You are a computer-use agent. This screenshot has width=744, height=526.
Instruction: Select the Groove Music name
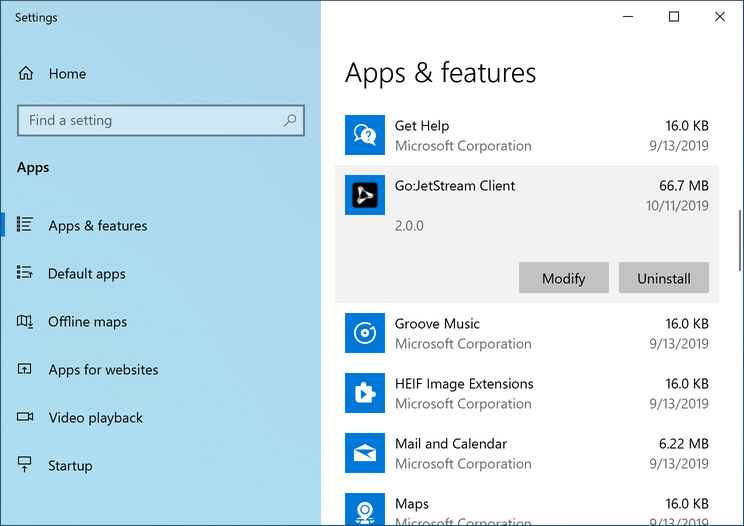(x=437, y=323)
